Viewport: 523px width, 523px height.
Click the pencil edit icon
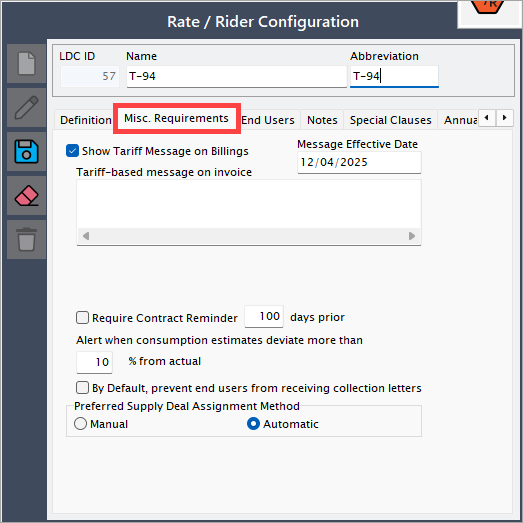26,107
